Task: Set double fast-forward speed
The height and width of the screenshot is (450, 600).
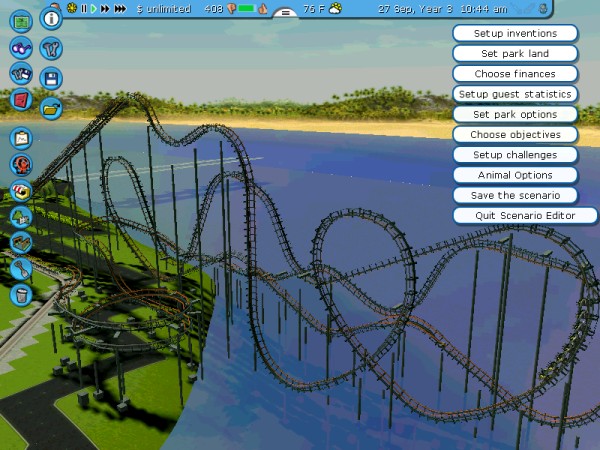Action: pyautogui.click(x=105, y=8)
